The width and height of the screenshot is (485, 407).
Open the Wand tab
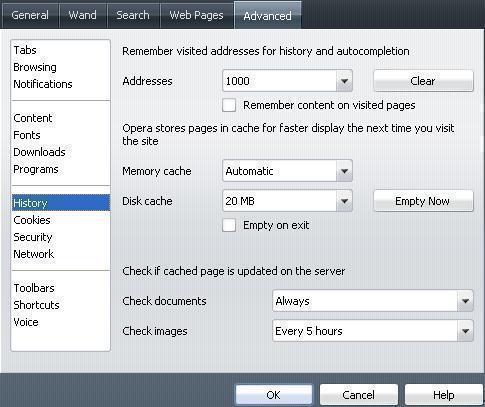click(83, 15)
